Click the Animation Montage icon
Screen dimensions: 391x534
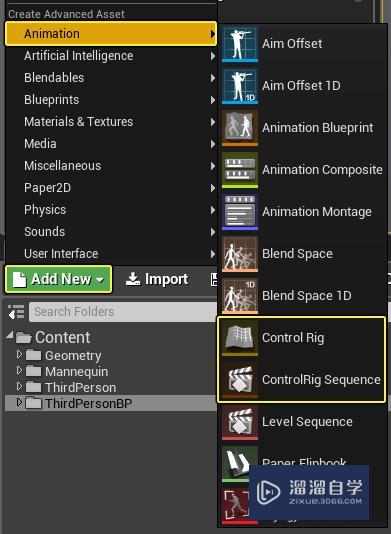(x=240, y=211)
